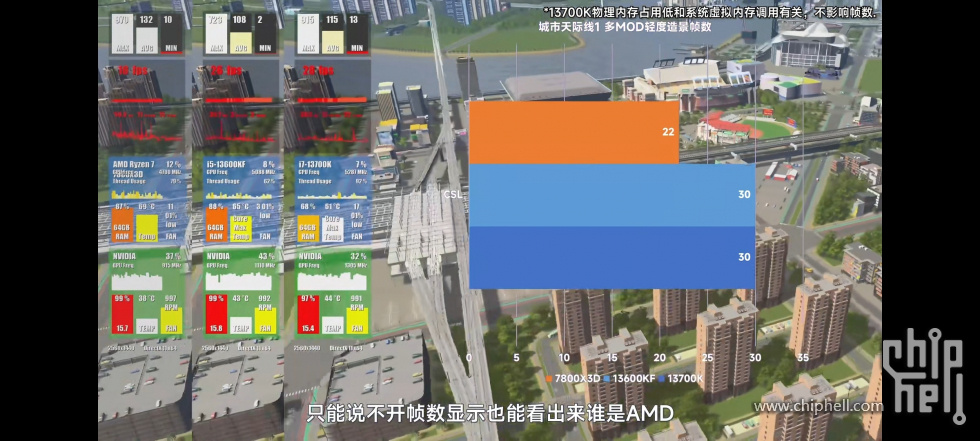Click the AVG 132 box in the Ryzen panel

(146, 34)
